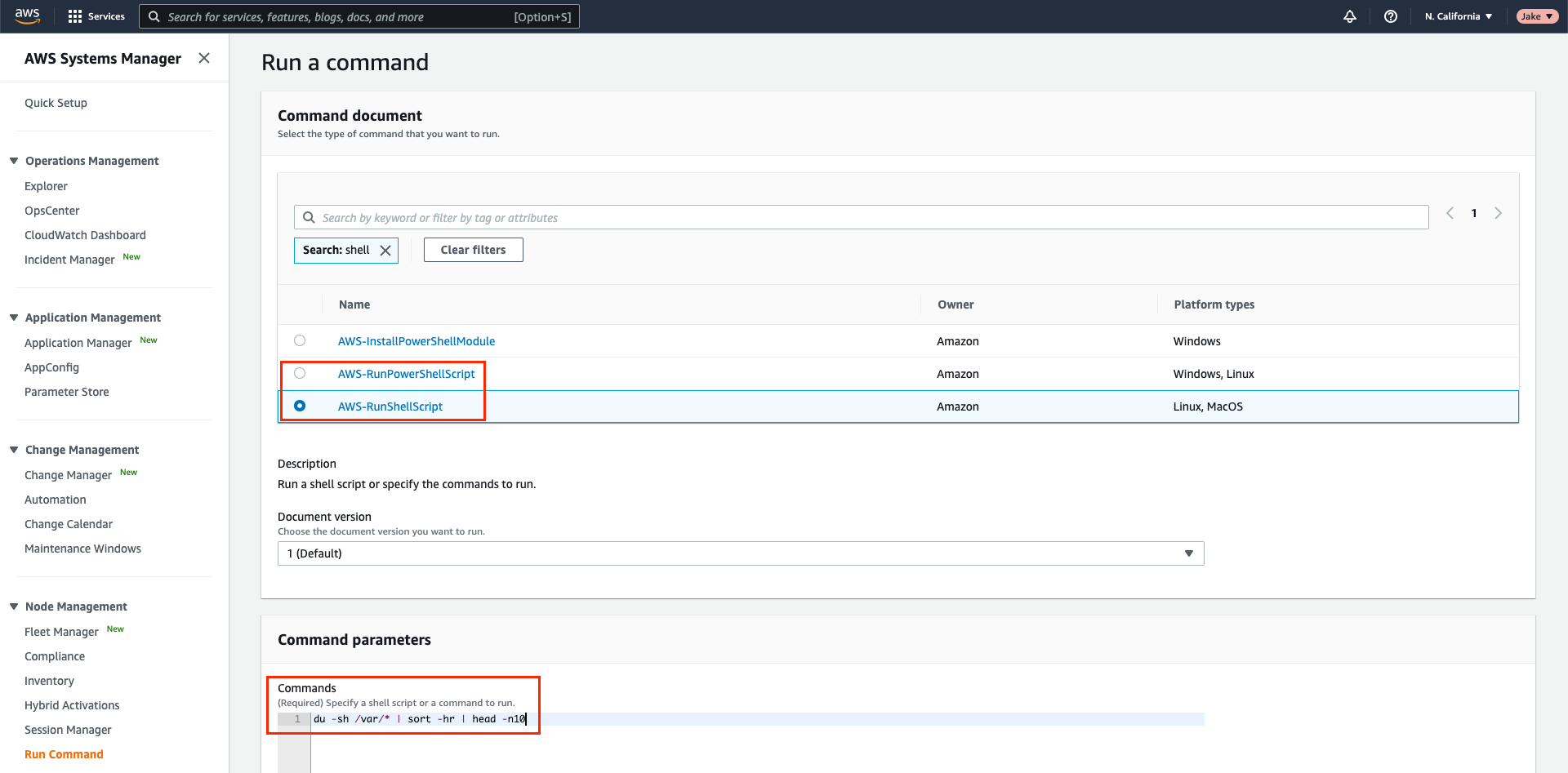Open the help question mark icon
The image size is (1568, 773).
click(1391, 16)
